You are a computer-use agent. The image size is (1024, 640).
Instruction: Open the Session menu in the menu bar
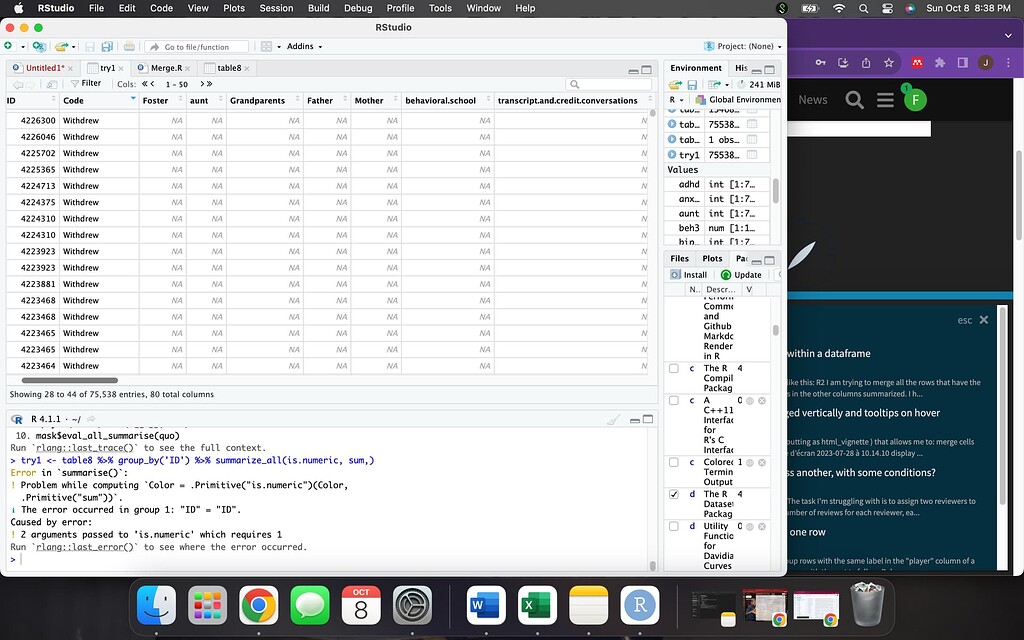coord(276,8)
